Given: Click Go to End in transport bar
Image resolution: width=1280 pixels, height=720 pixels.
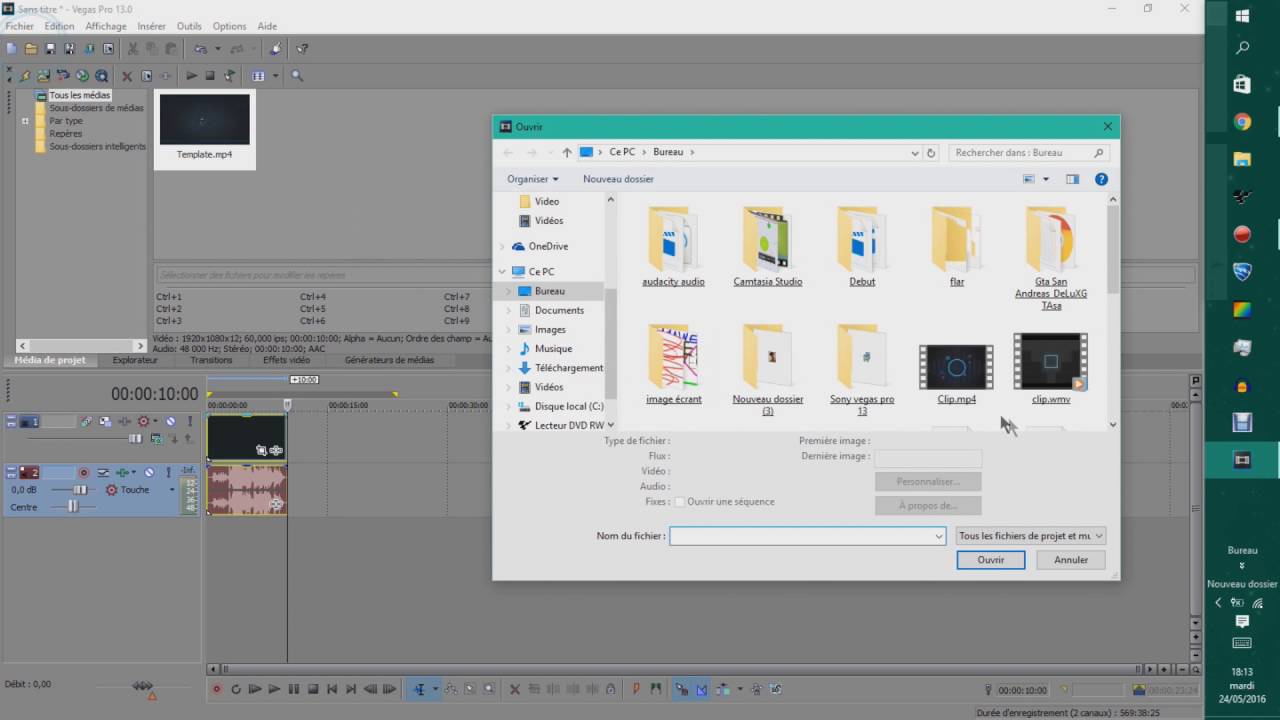Looking at the screenshot, I should coord(351,689).
